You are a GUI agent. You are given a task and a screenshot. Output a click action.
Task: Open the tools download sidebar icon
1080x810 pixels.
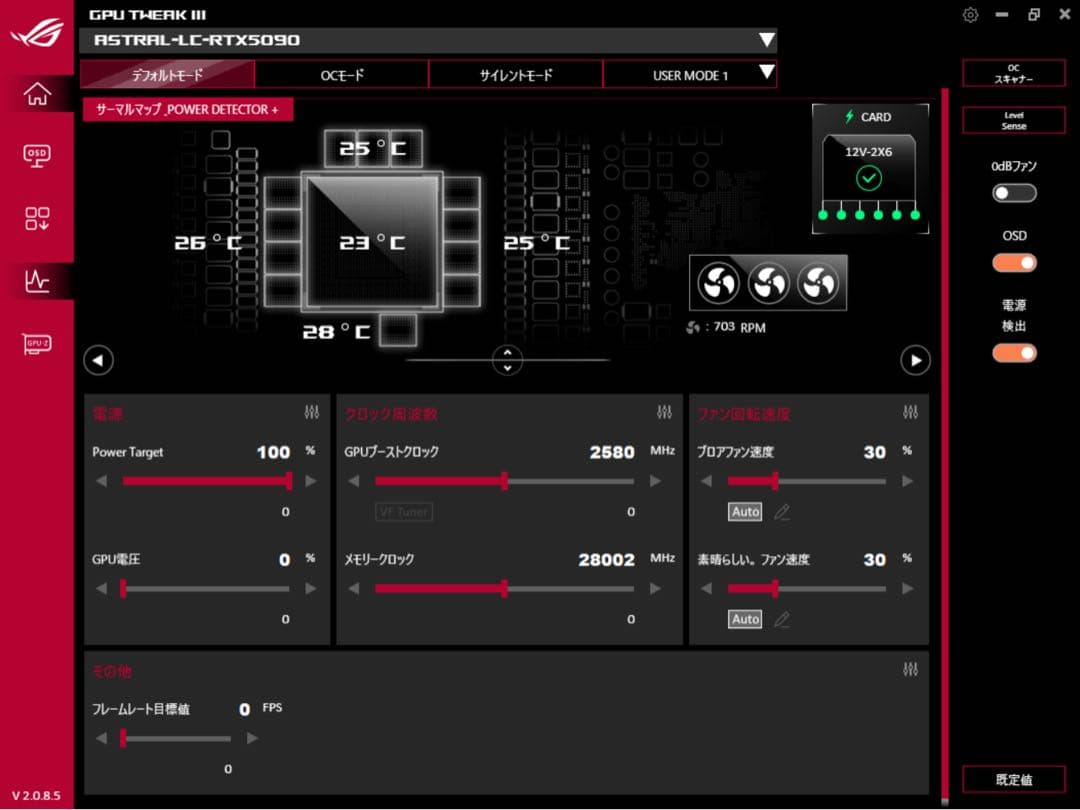(37, 218)
